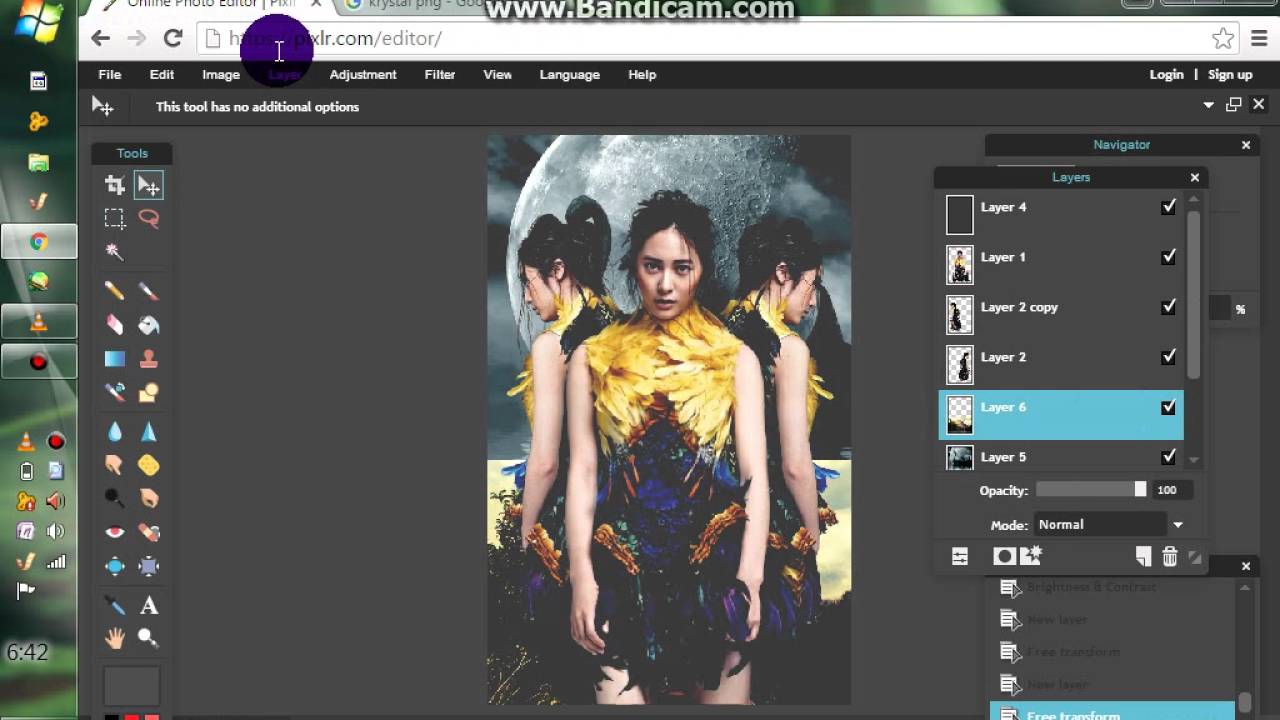Open layer styles
The image size is (1280, 720).
coord(1031,556)
